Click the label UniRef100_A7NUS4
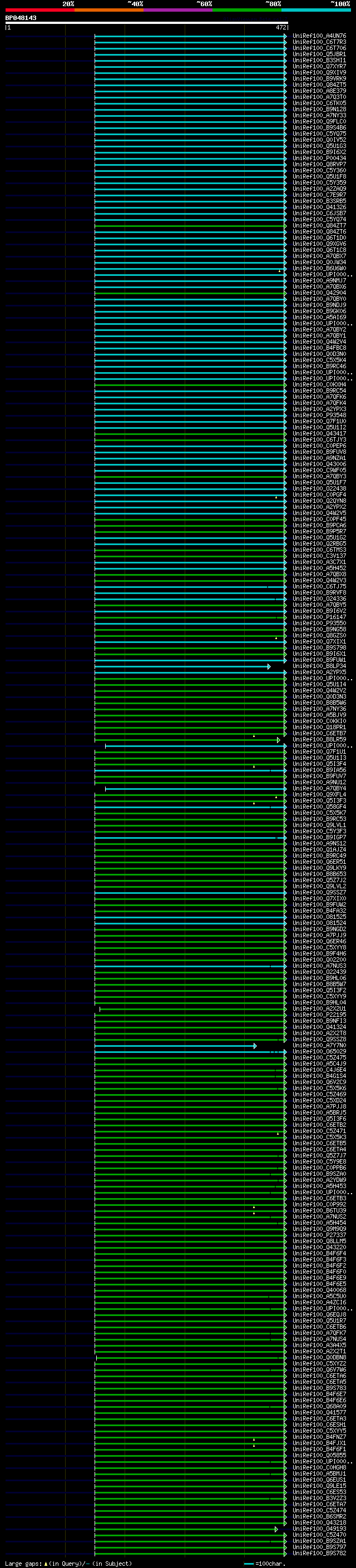 tap(319, 1339)
